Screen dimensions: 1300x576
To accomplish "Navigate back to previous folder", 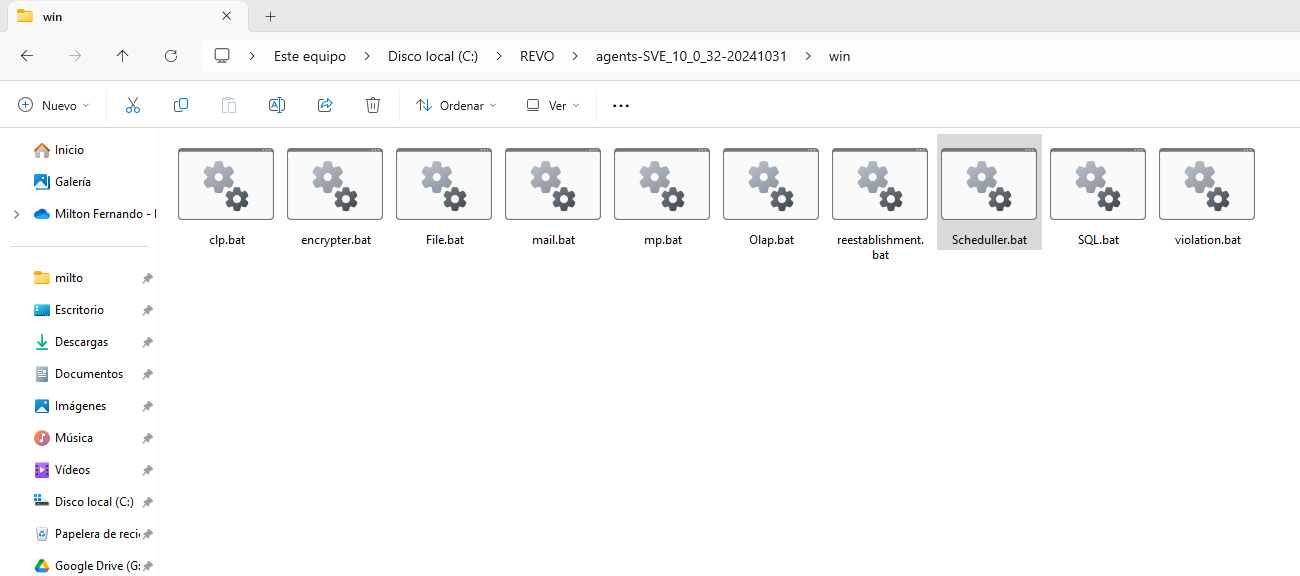I will [27, 56].
